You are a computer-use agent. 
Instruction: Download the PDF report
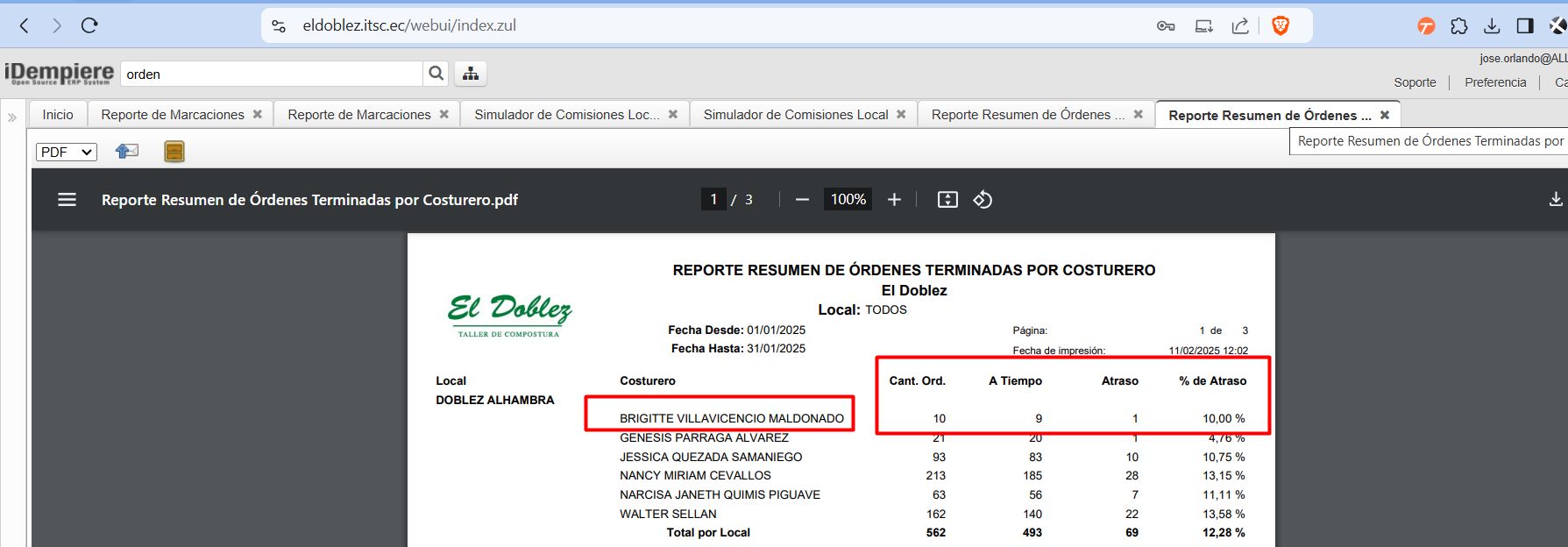tap(1555, 200)
